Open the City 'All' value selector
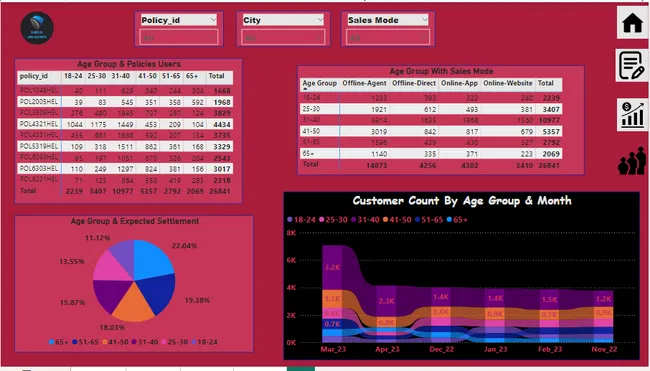The width and height of the screenshot is (650, 371). (283, 38)
